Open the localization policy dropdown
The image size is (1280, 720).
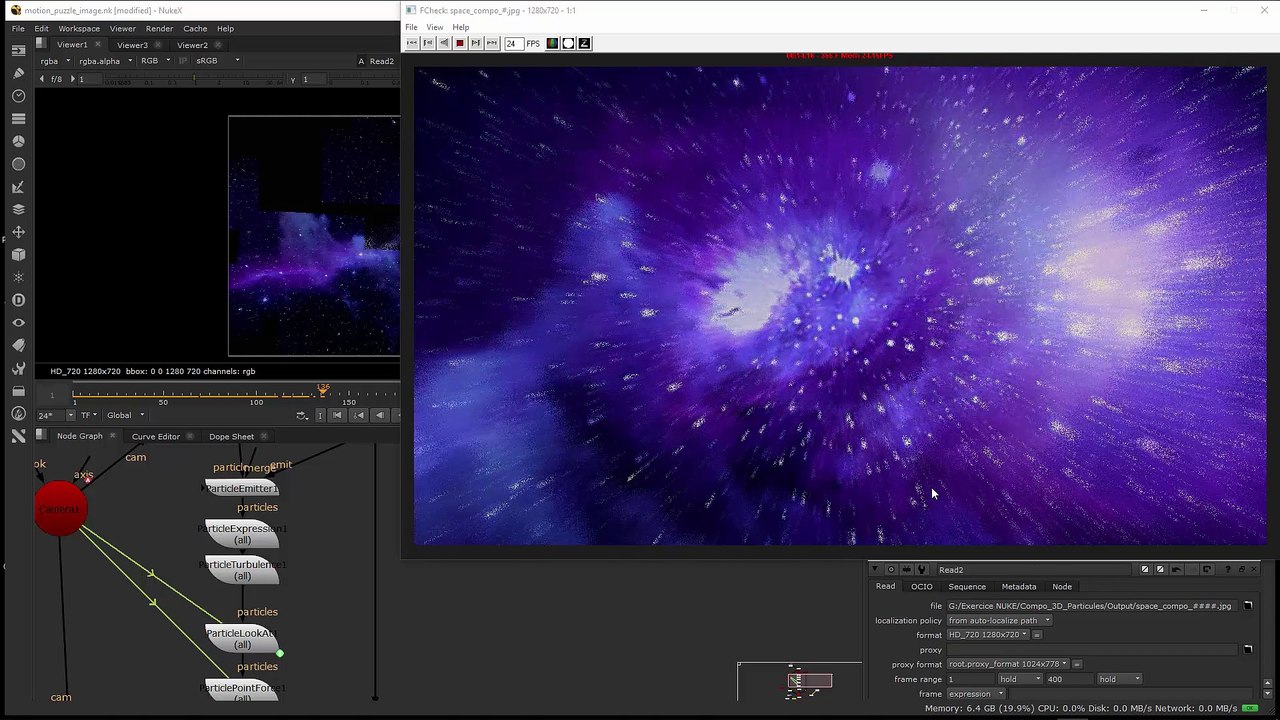coord(999,620)
